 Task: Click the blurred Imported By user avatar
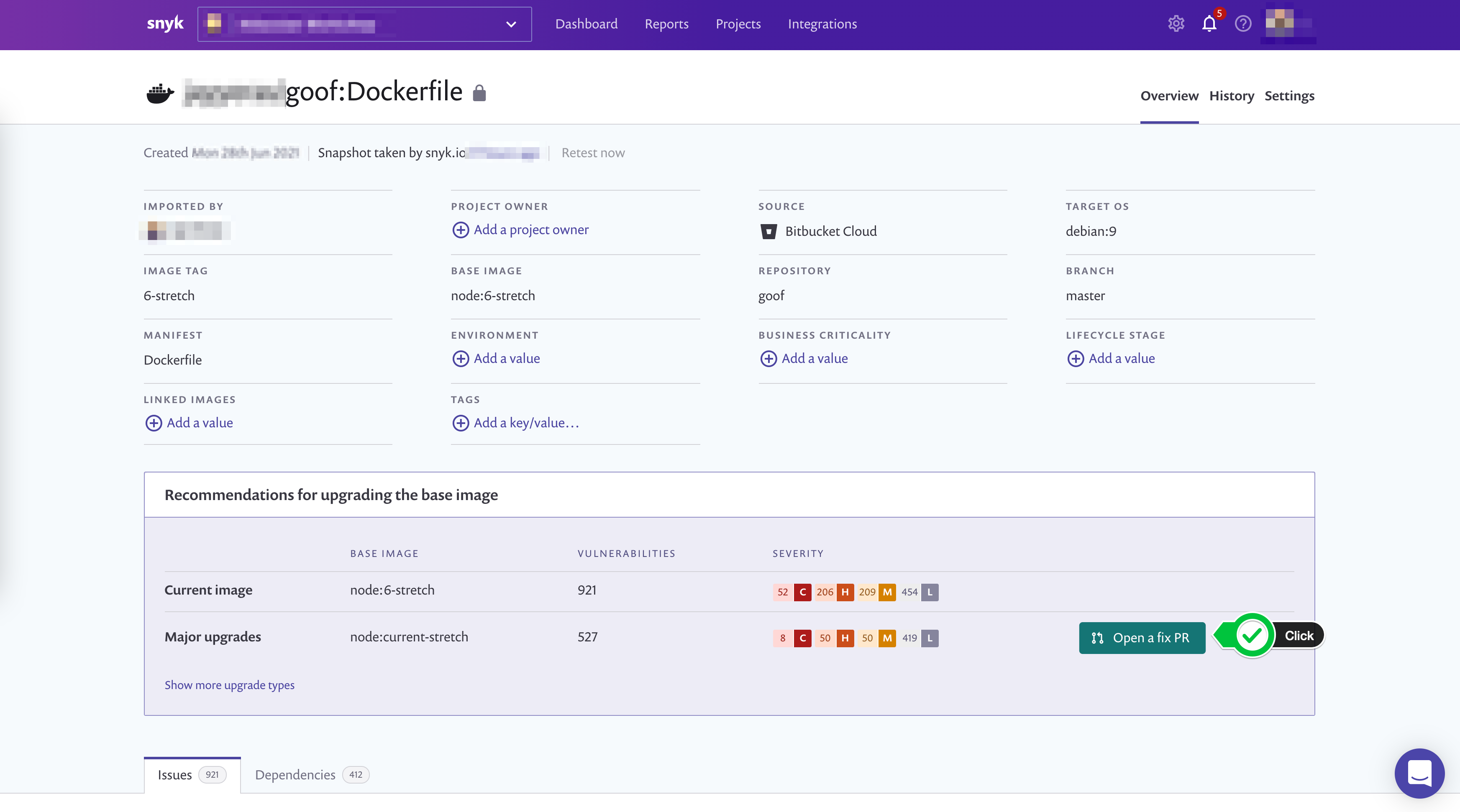pos(185,231)
